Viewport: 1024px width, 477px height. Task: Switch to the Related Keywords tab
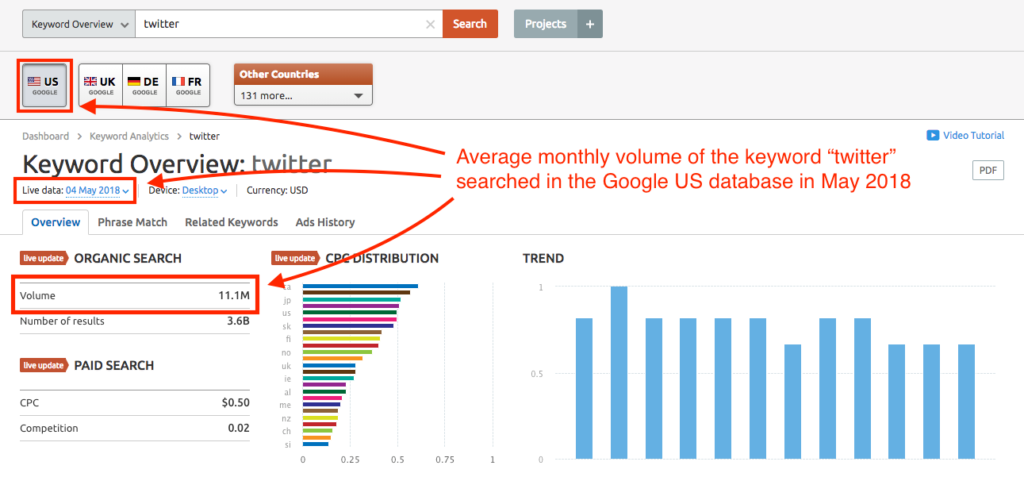click(x=231, y=222)
